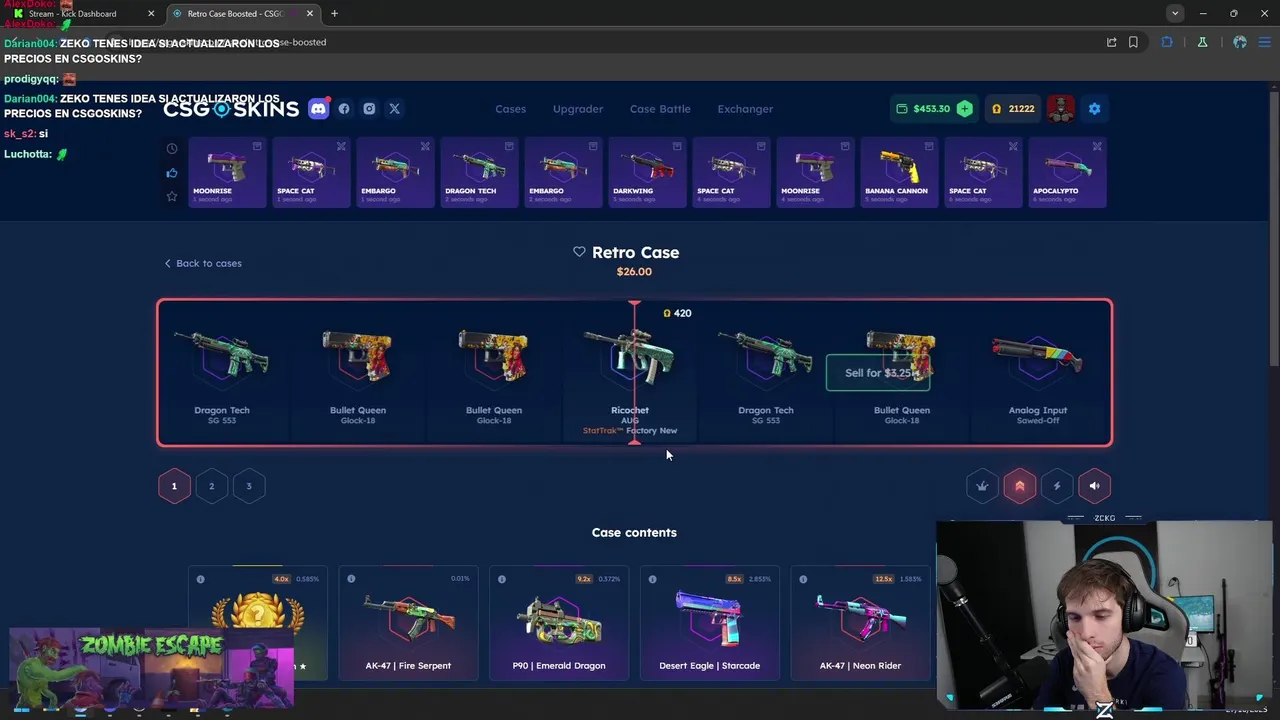Select 1 case to open
This screenshot has width=1280, height=720.
[x=174, y=486]
